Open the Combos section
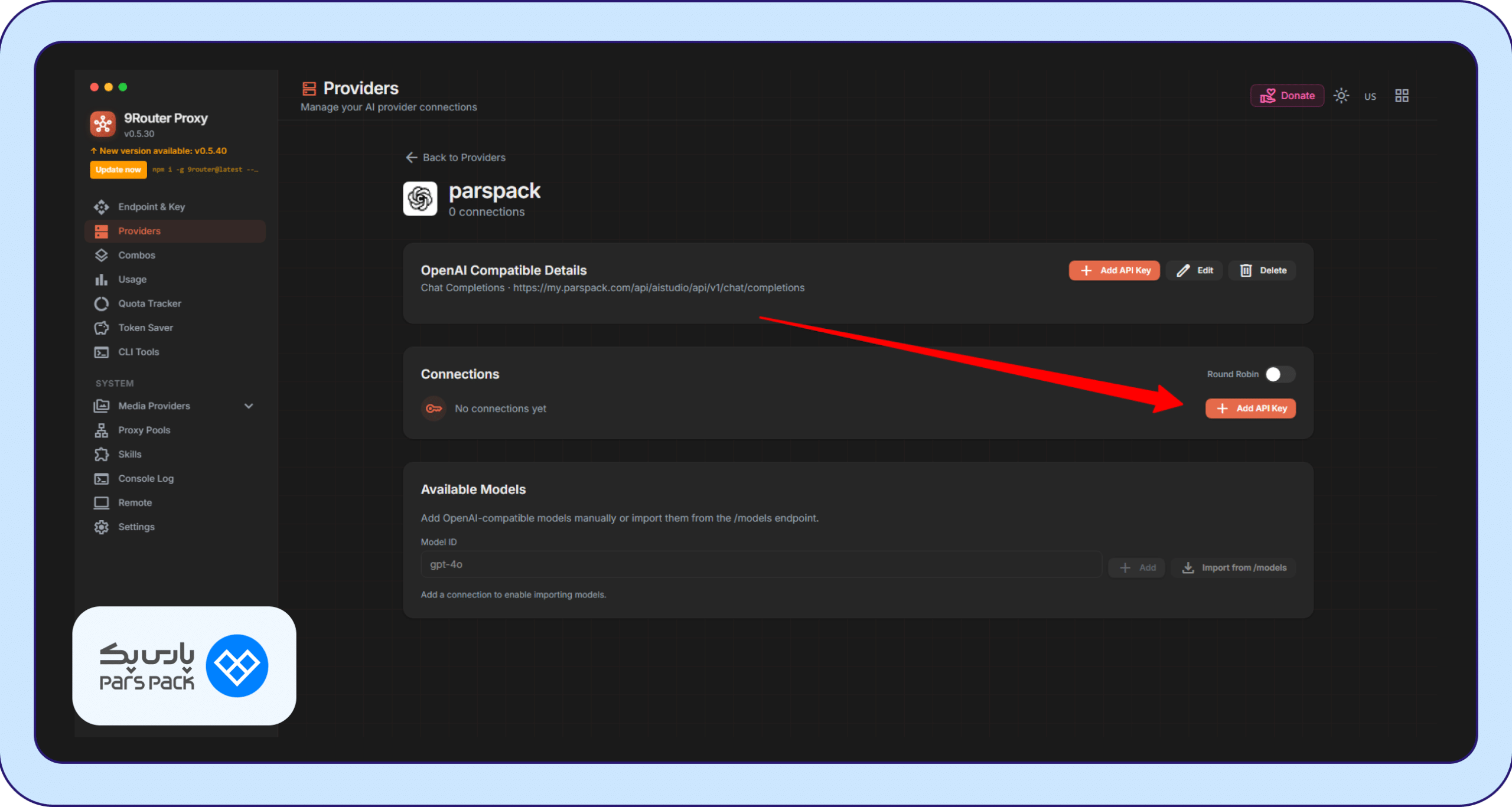Screen dimensions: 1512x807 pyautogui.click(x=175, y=255)
